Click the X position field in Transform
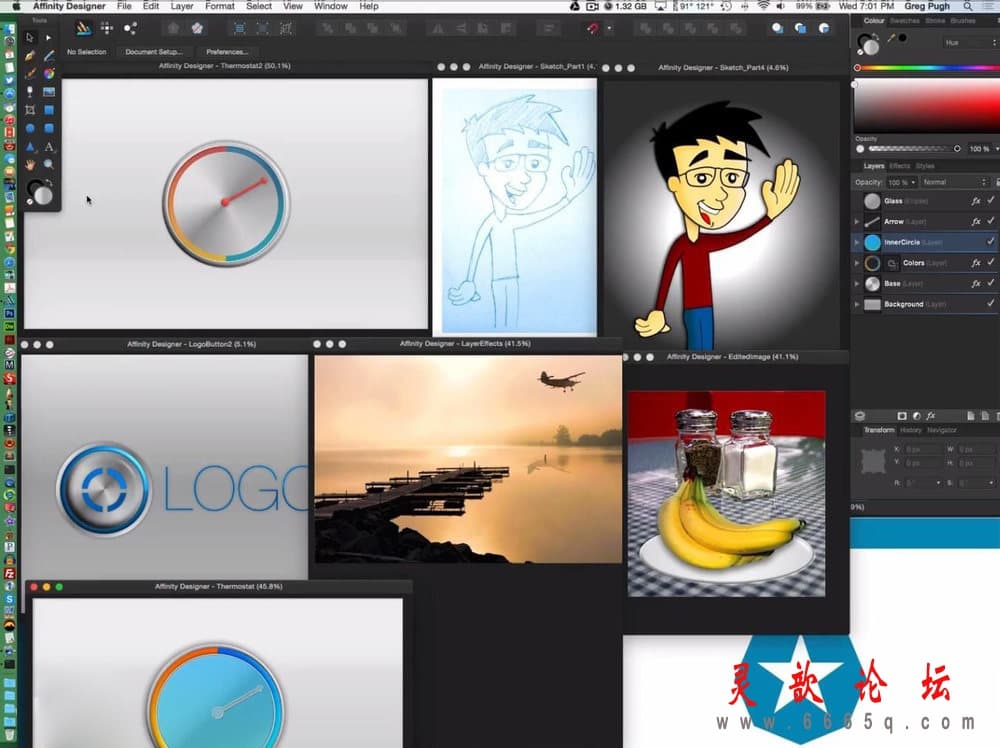 pos(923,450)
